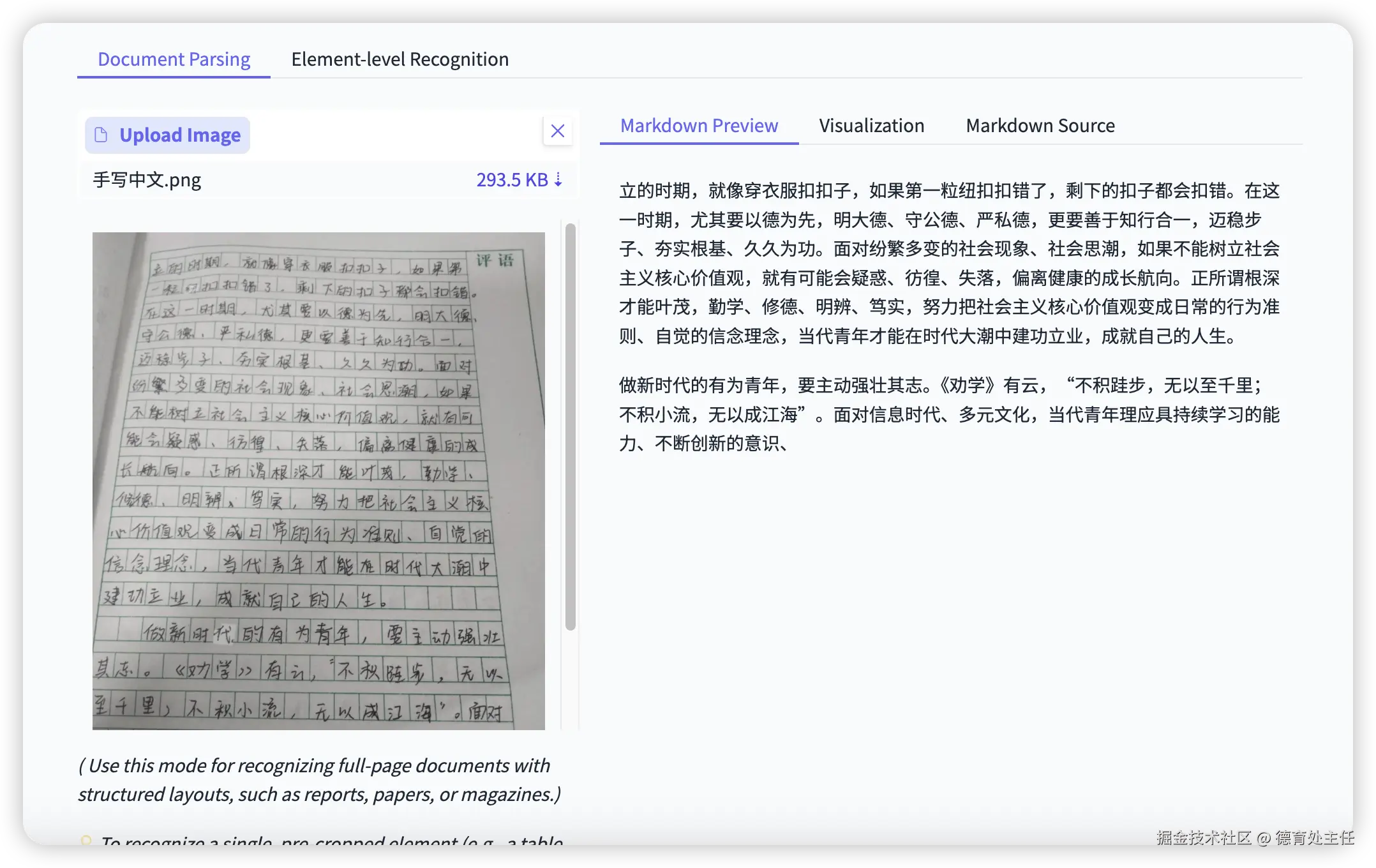The image size is (1376, 868).
Task: Click the handwritten Chinese image preview
Action: [x=318, y=480]
